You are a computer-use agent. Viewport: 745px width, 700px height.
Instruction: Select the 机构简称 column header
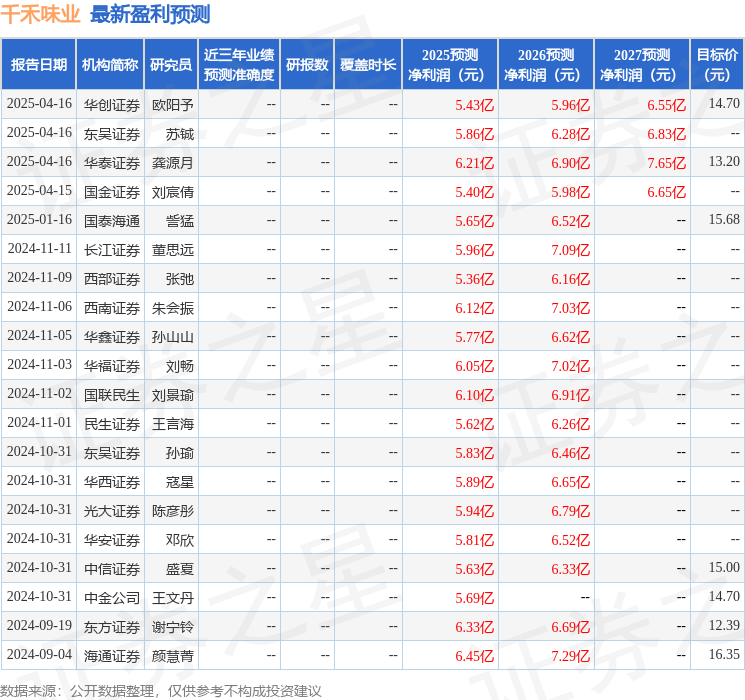pyautogui.click(x=110, y=65)
